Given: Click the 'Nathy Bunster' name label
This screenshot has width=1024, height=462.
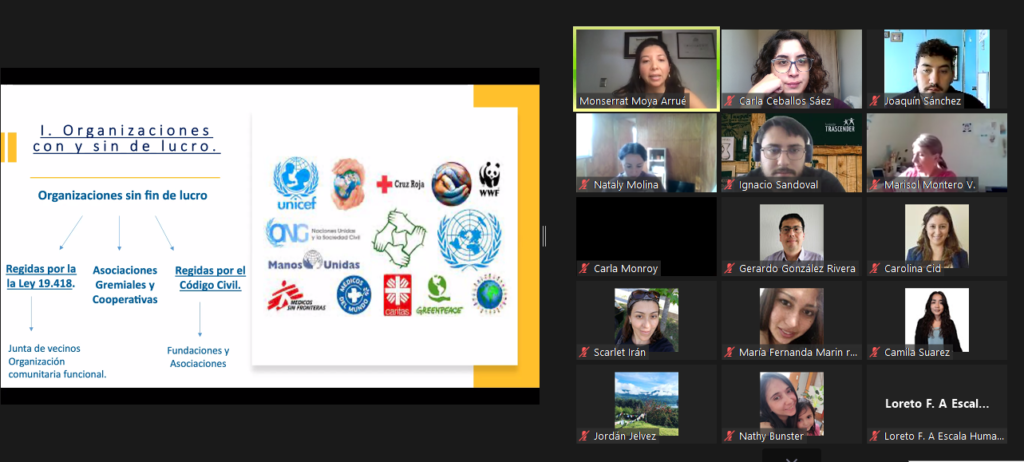Looking at the screenshot, I should (771, 436).
